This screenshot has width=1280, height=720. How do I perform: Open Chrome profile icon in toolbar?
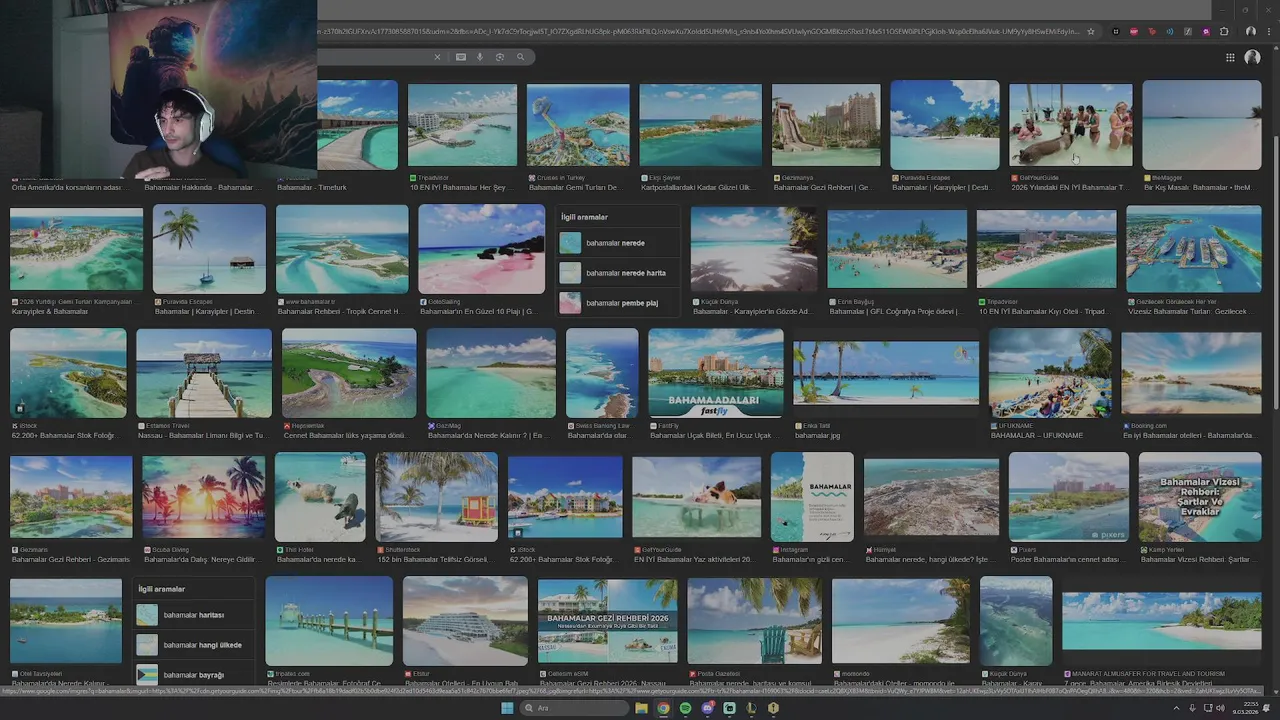[1251, 31]
